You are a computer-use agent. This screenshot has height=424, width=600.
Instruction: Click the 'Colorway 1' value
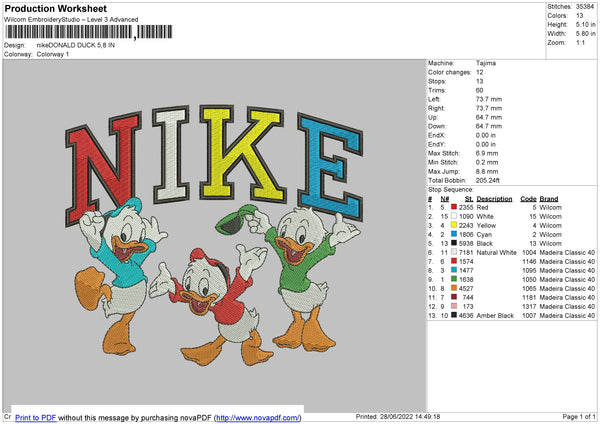click(x=53, y=54)
